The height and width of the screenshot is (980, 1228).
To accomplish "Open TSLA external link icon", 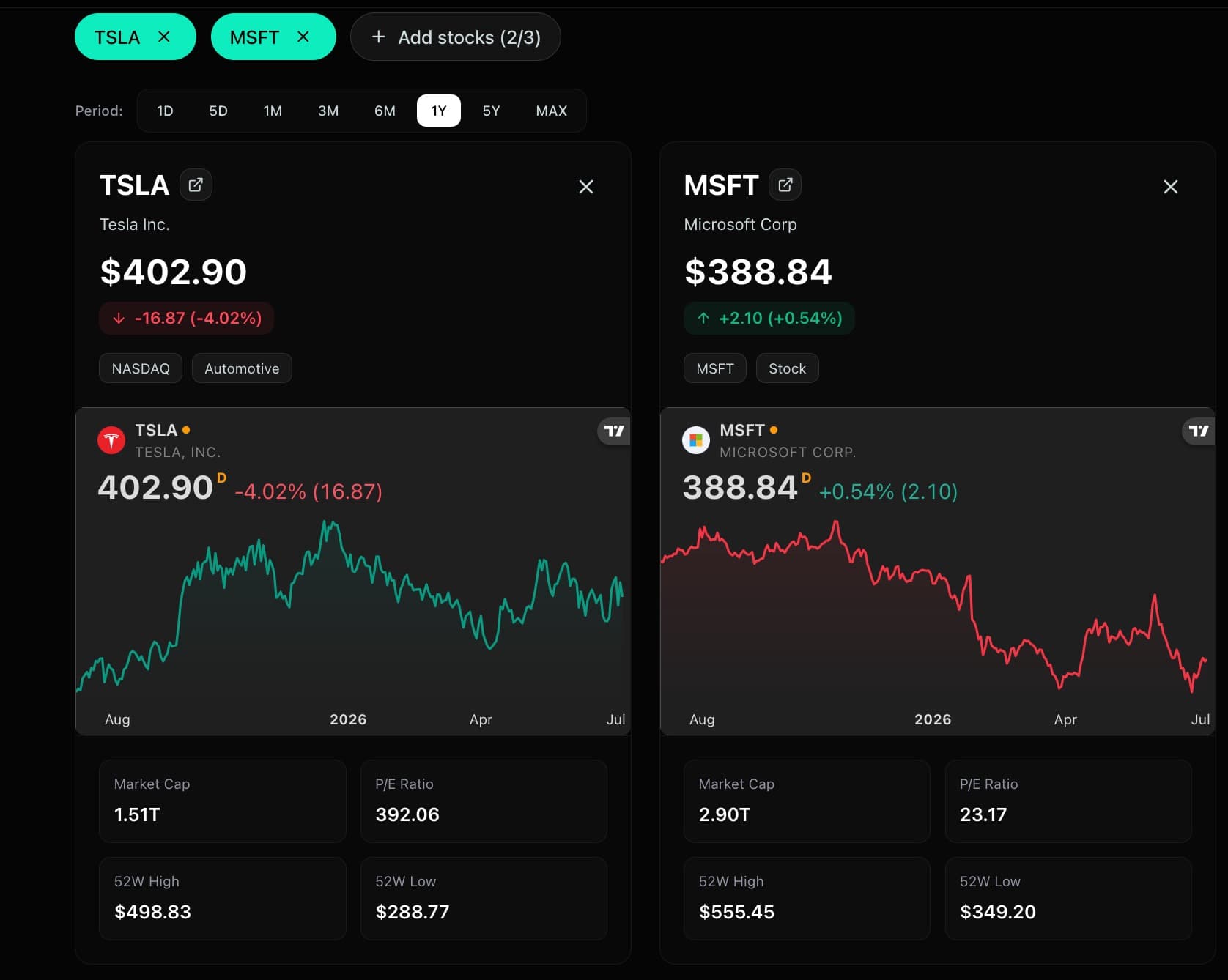I will pyautogui.click(x=196, y=185).
